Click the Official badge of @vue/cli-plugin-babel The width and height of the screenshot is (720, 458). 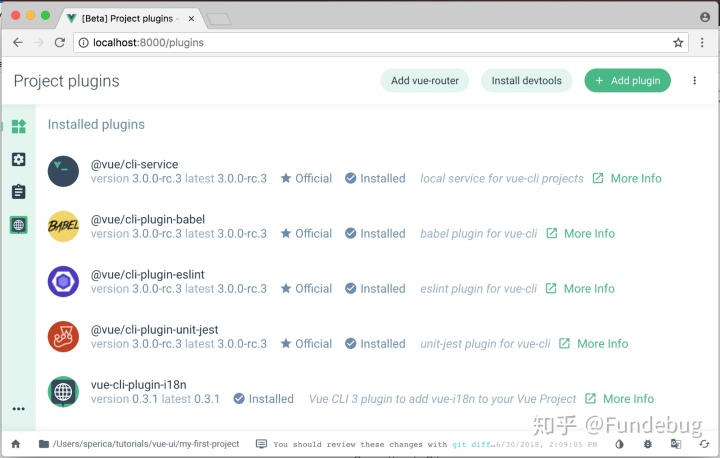click(x=306, y=233)
